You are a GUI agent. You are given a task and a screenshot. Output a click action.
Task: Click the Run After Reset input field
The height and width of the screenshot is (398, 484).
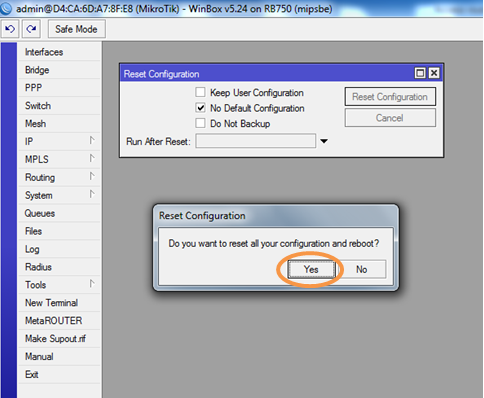click(255, 141)
